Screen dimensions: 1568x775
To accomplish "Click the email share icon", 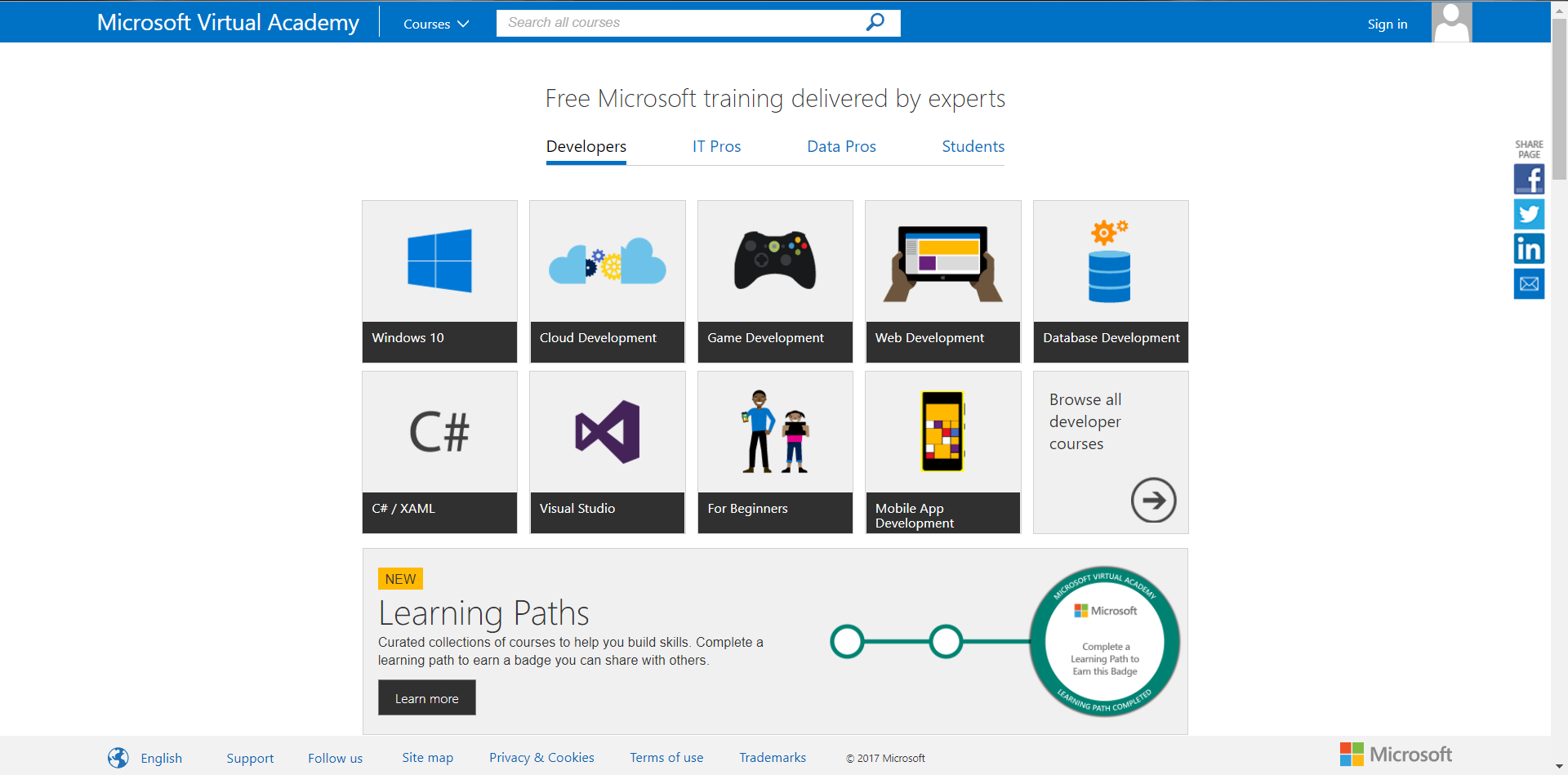I will [1529, 284].
